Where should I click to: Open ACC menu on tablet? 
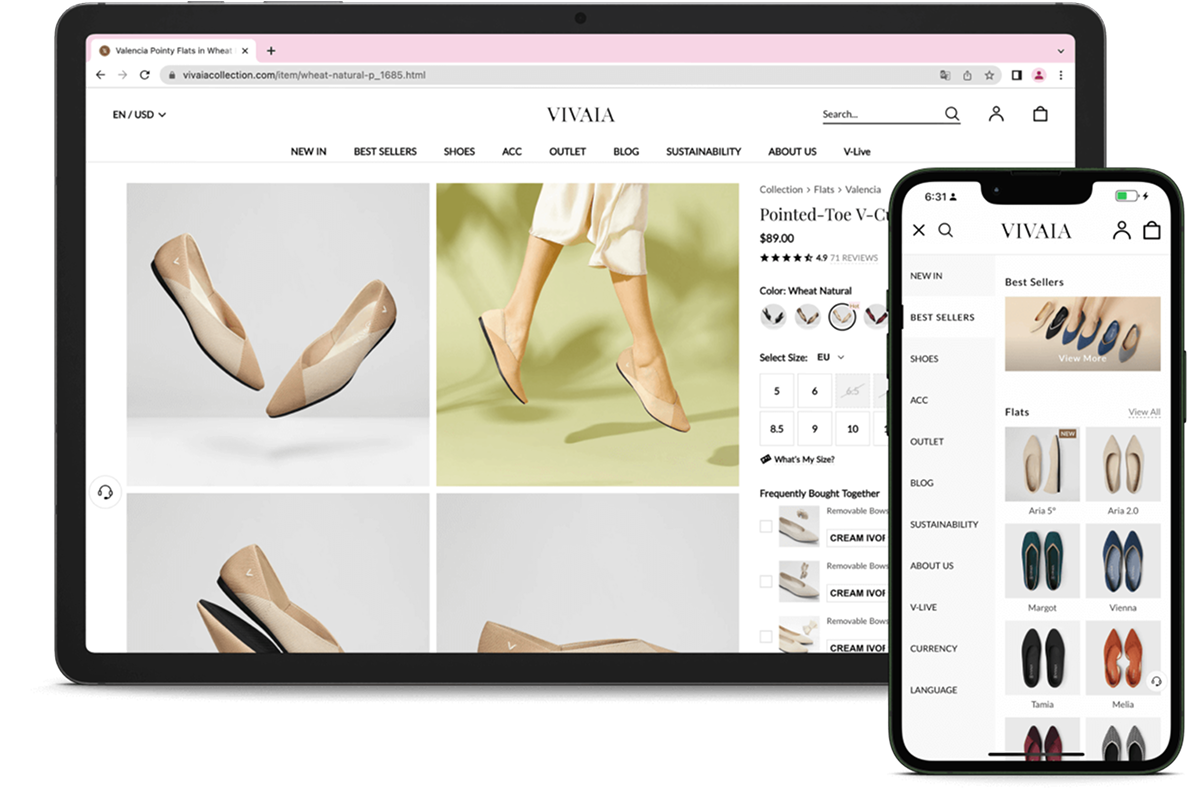tap(512, 152)
